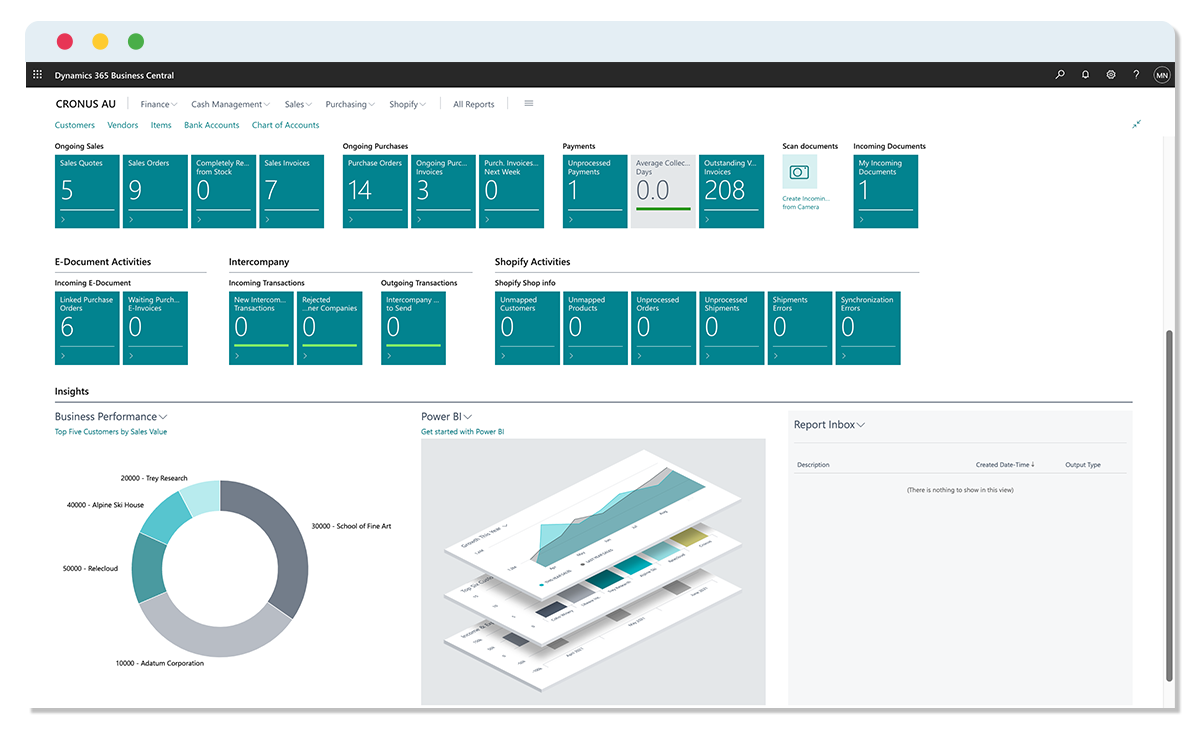Open New Intercompany Transactions tile

(x=261, y=328)
